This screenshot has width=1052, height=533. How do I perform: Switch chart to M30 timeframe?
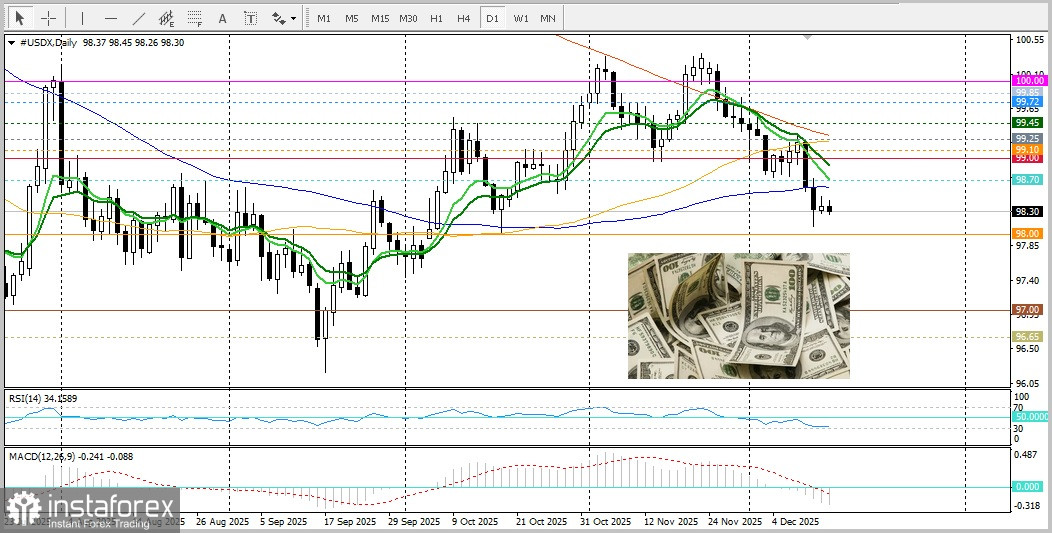pos(408,18)
